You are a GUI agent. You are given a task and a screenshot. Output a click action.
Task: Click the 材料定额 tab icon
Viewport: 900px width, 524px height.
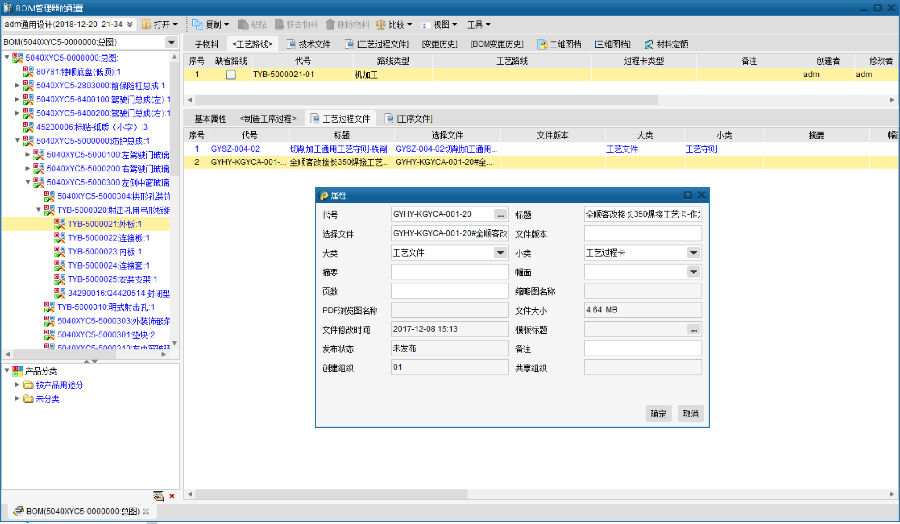[649, 44]
